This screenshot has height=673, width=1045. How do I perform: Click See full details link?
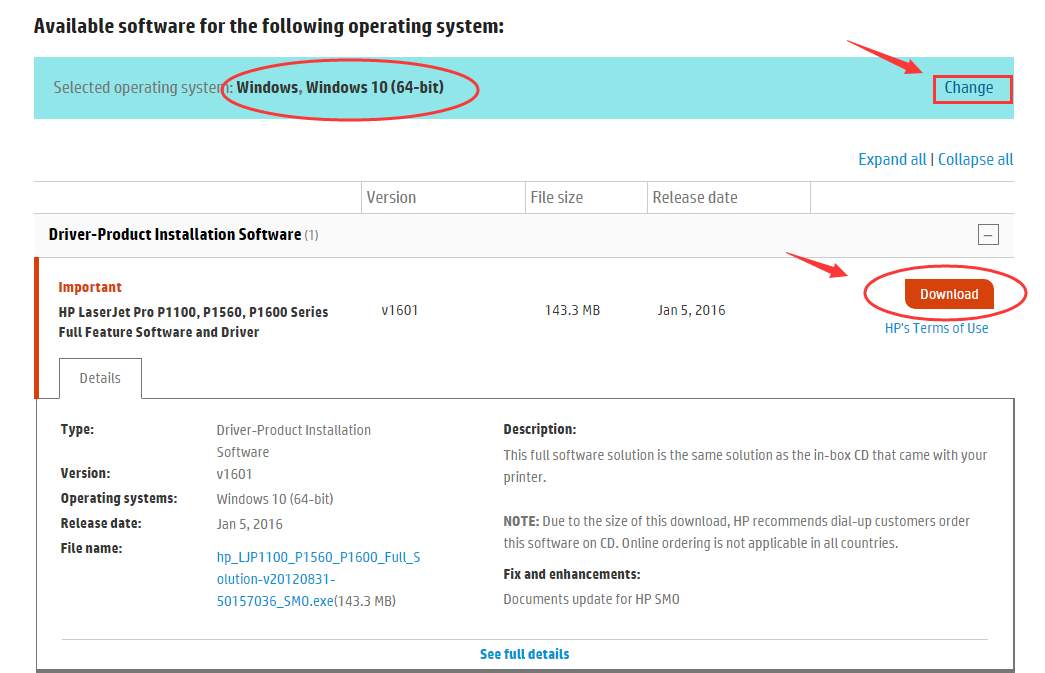tap(524, 654)
